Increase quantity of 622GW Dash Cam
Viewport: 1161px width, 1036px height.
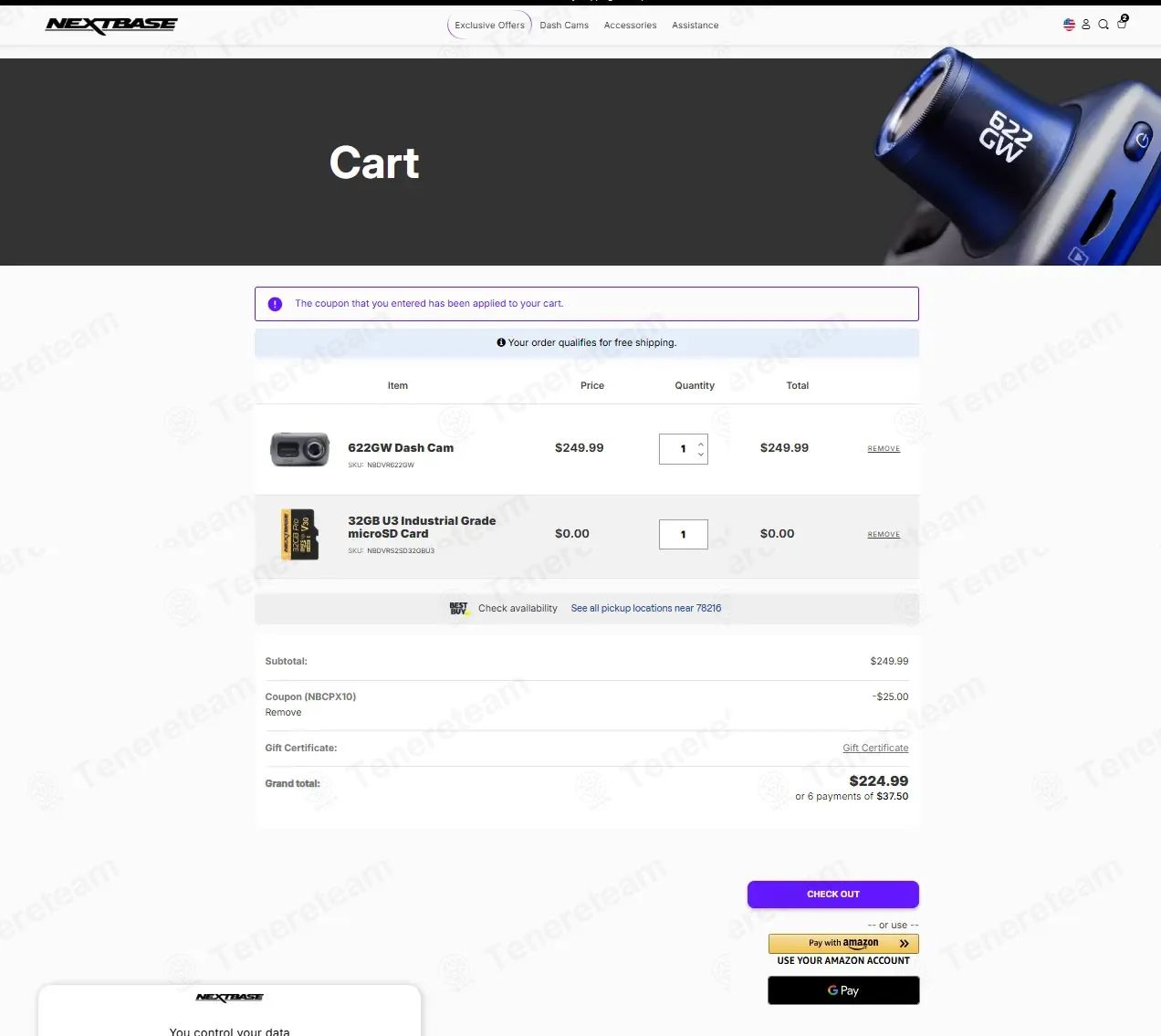[701, 444]
